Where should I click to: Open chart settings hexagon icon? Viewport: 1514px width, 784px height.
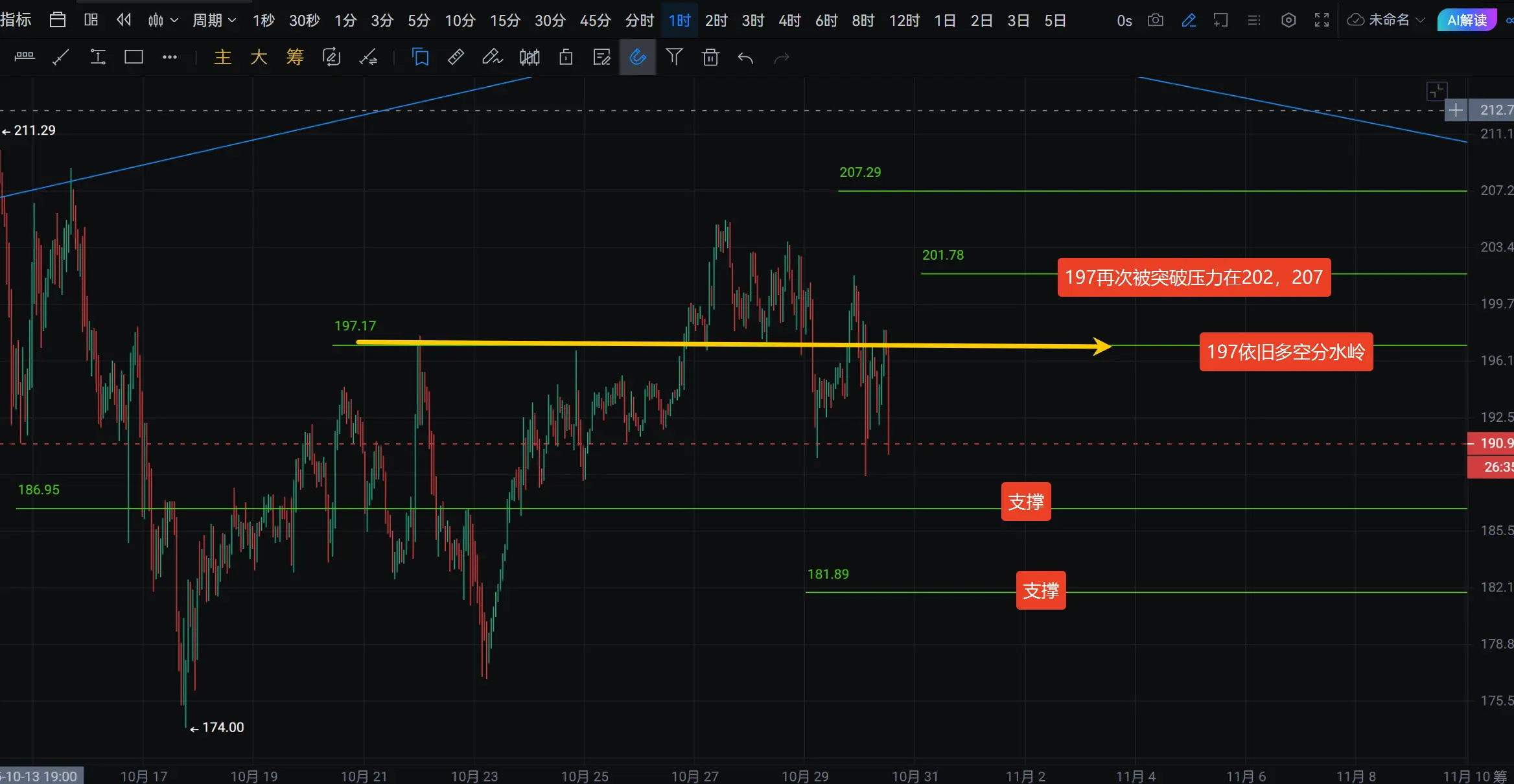[x=1288, y=20]
